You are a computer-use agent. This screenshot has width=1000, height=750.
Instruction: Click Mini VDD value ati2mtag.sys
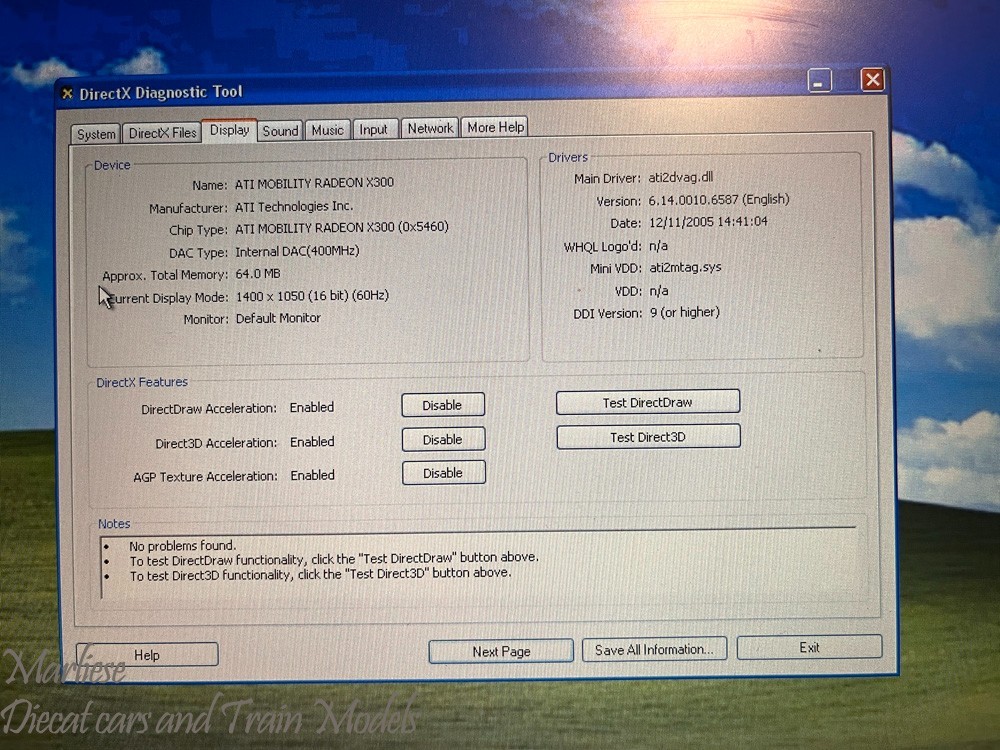tap(685, 268)
